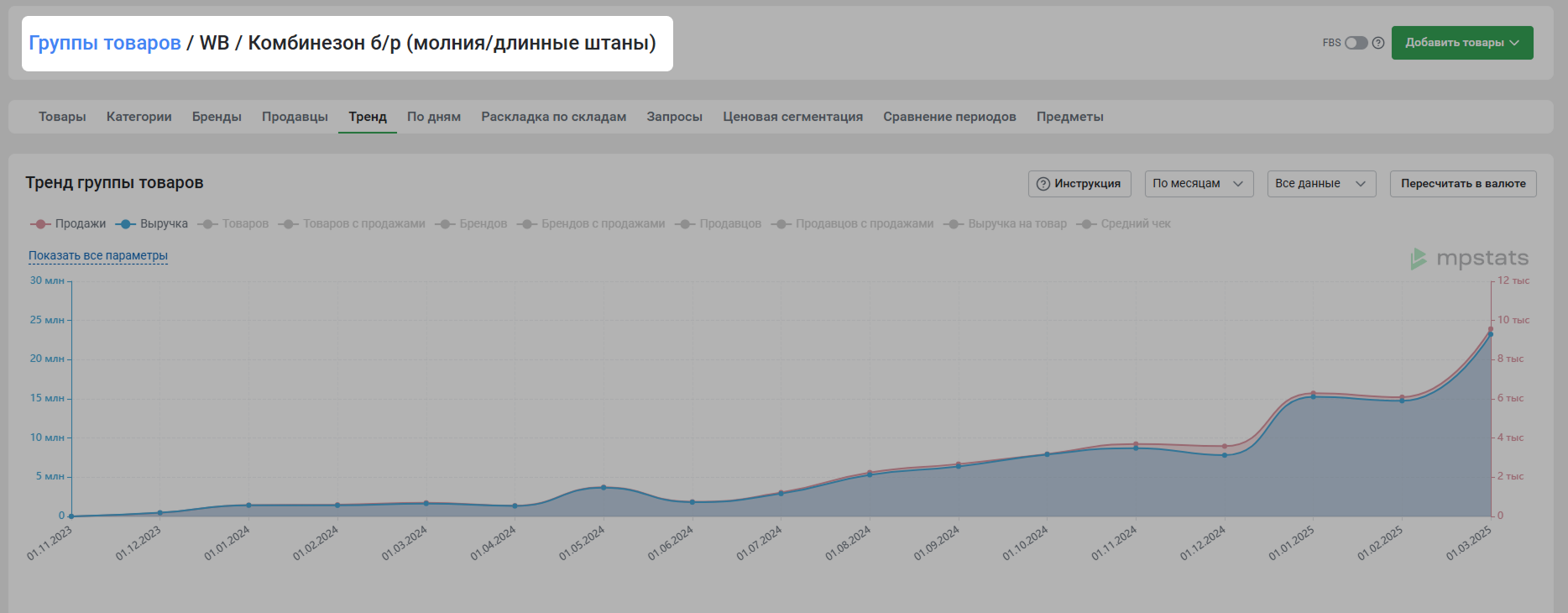Open the Добавить товары dropdown button
1568x613 pixels.
point(1461,43)
